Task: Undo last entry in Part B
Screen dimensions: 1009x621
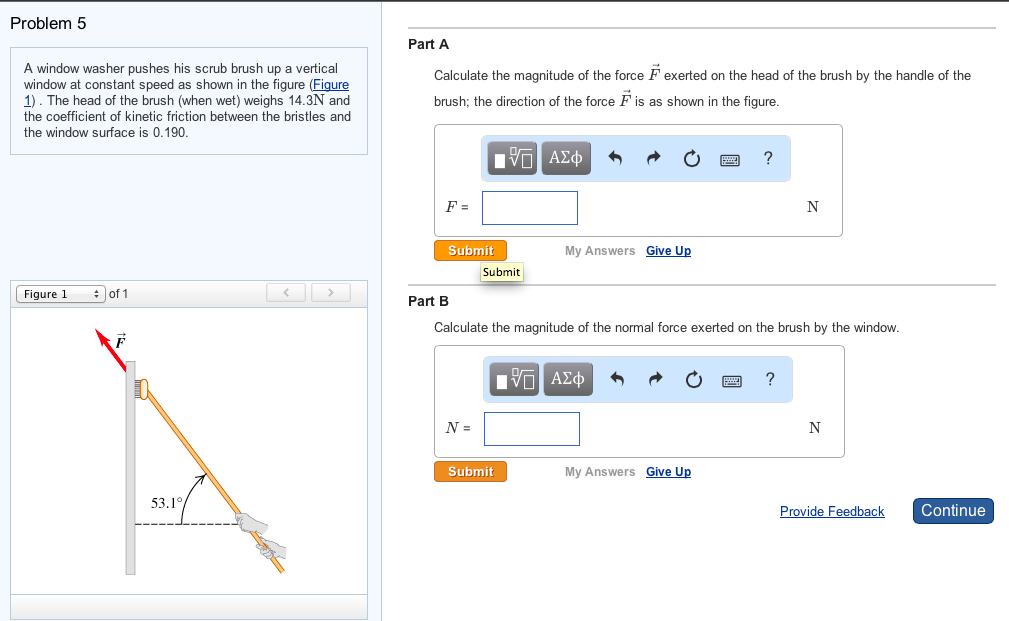Action: click(x=618, y=379)
